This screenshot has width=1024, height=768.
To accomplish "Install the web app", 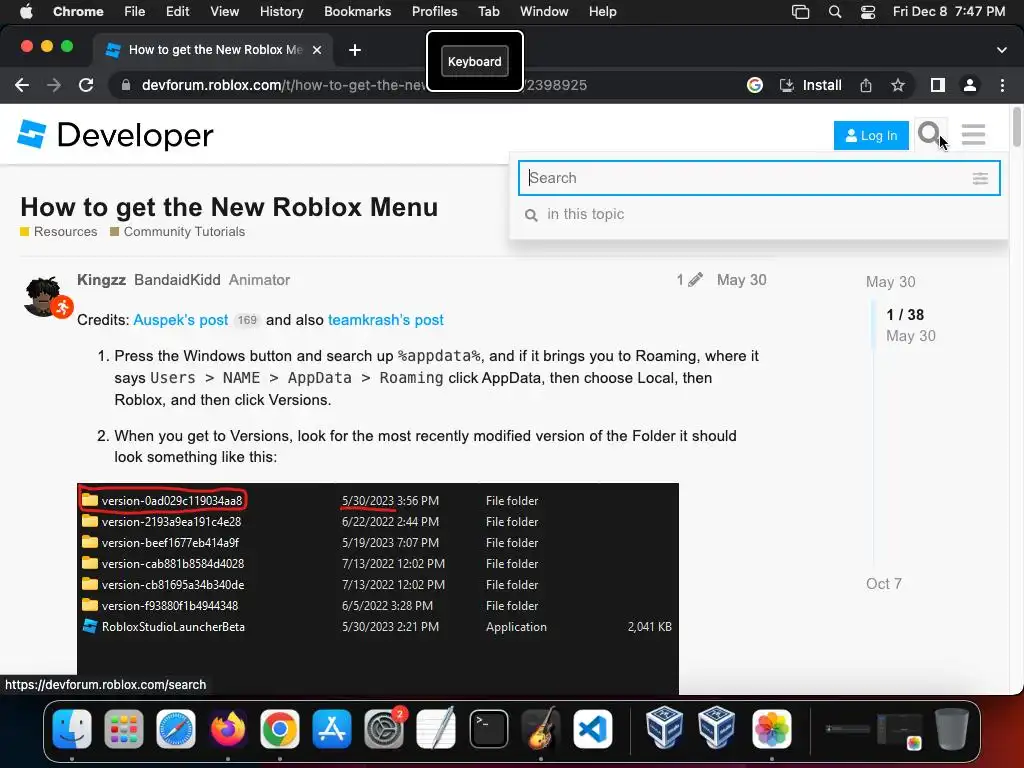I will 810,85.
